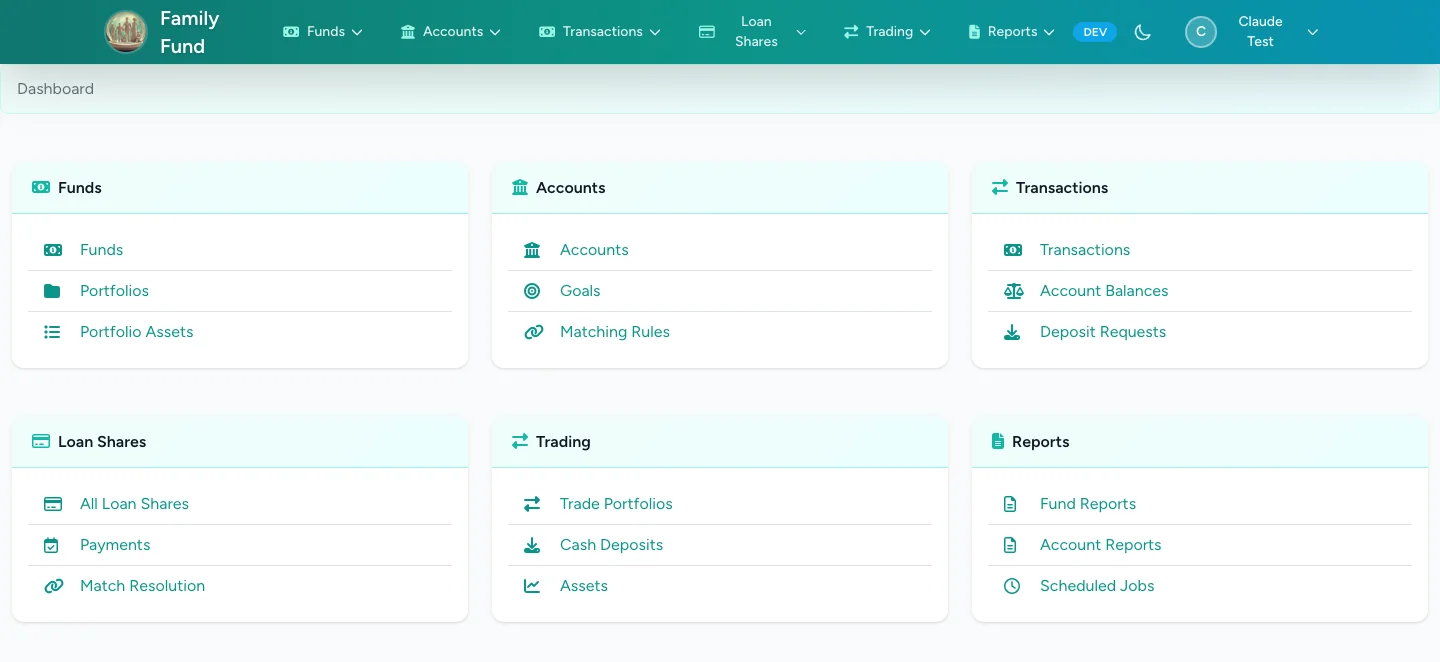This screenshot has height=662, width=1440.
Task: Open the Loan Shares dropdown in navbar
Action: click(x=752, y=32)
